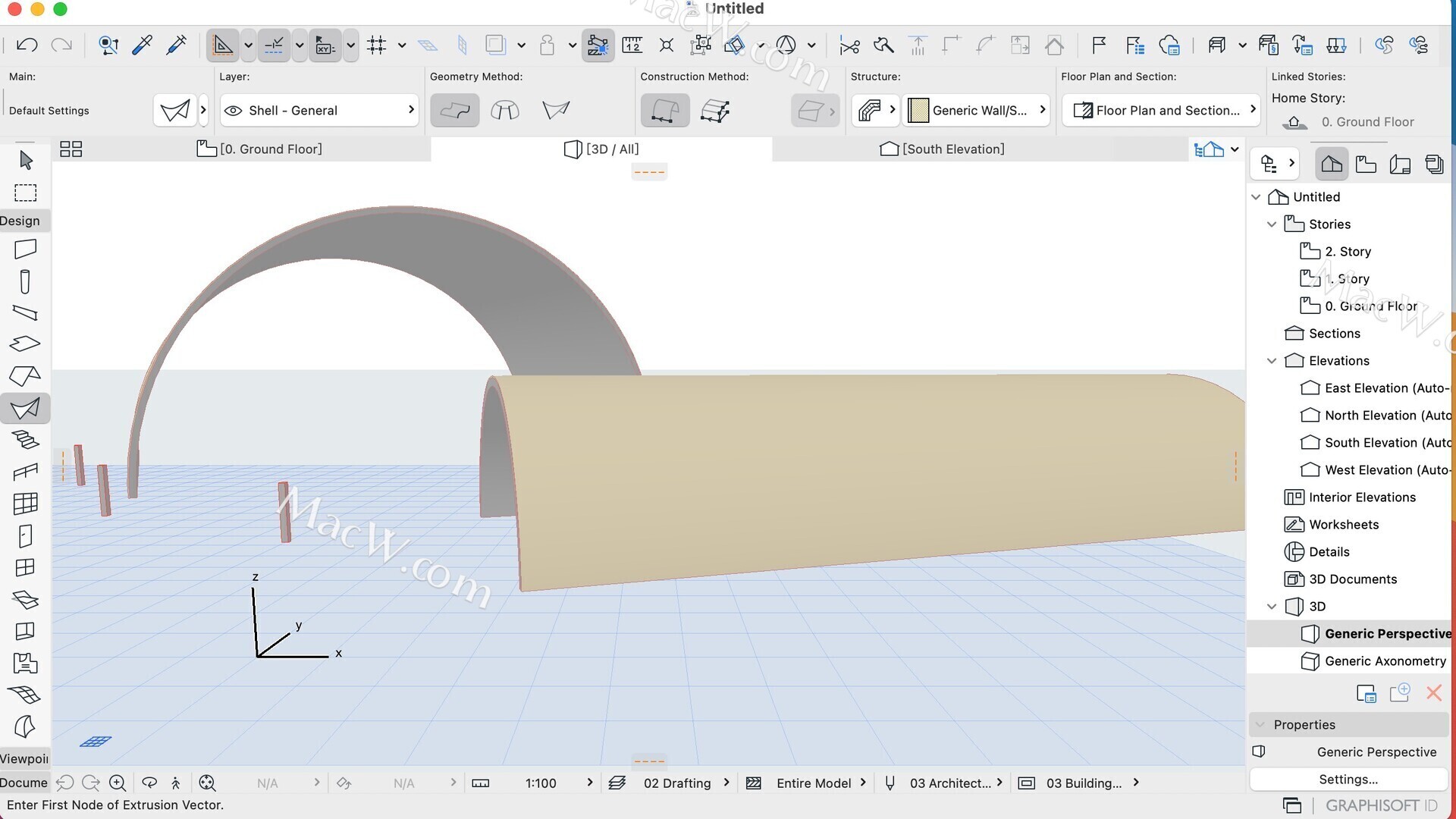Click the Fit in Window zoom icon
The image size is (1456, 819).
point(207,783)
